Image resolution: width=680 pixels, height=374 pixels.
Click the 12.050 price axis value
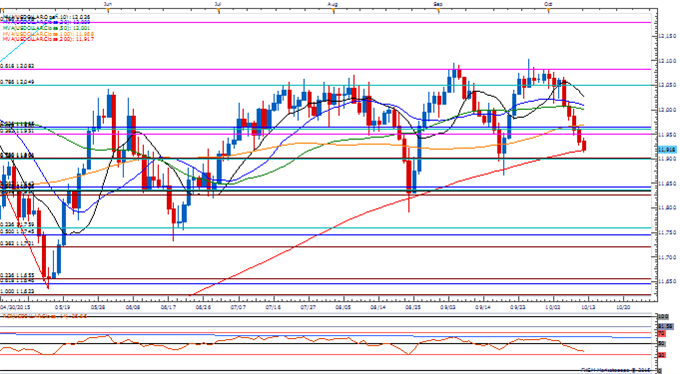[668, 85]
